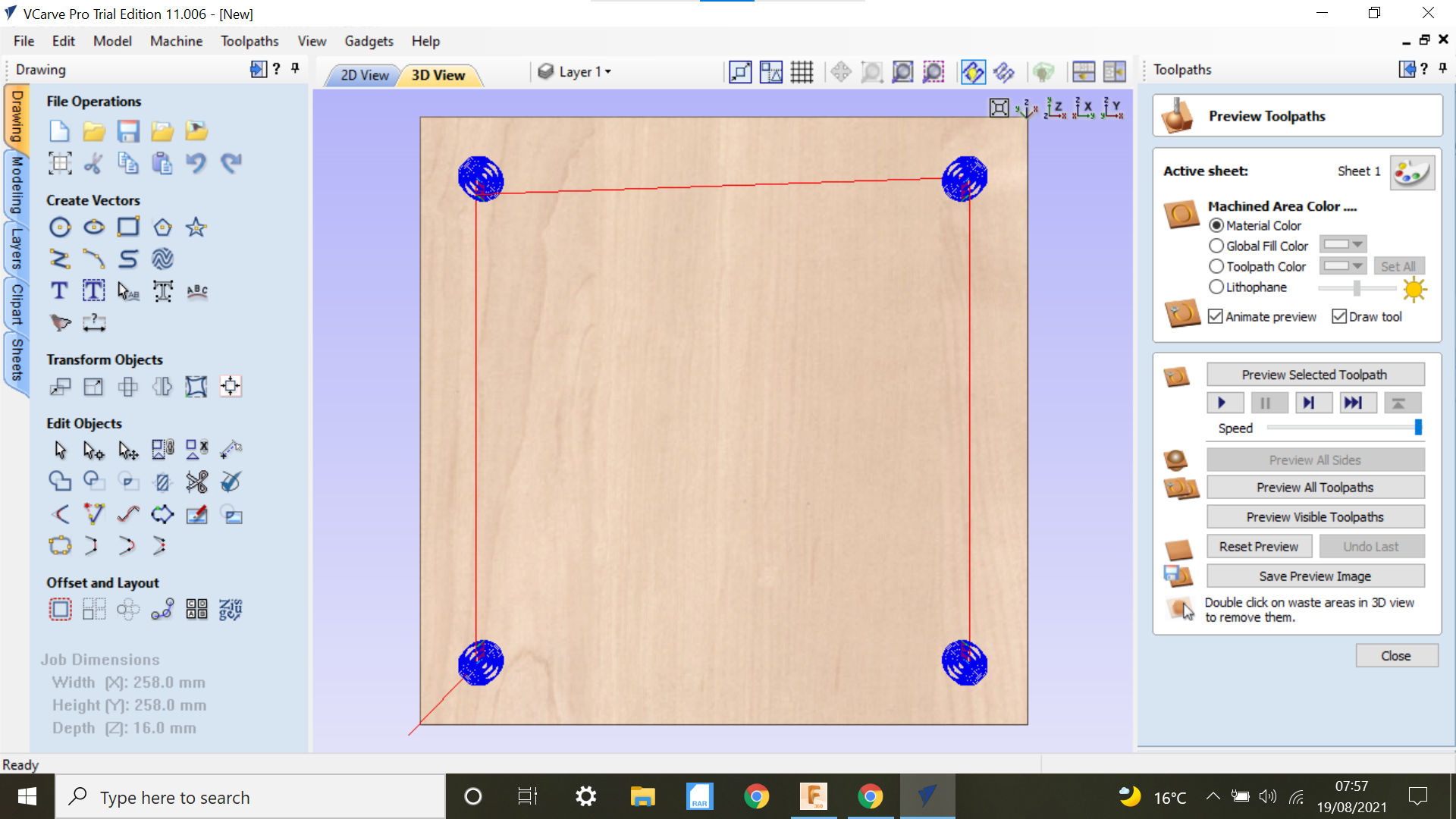Select the Draw Circle tool

[x=60, y=227]
